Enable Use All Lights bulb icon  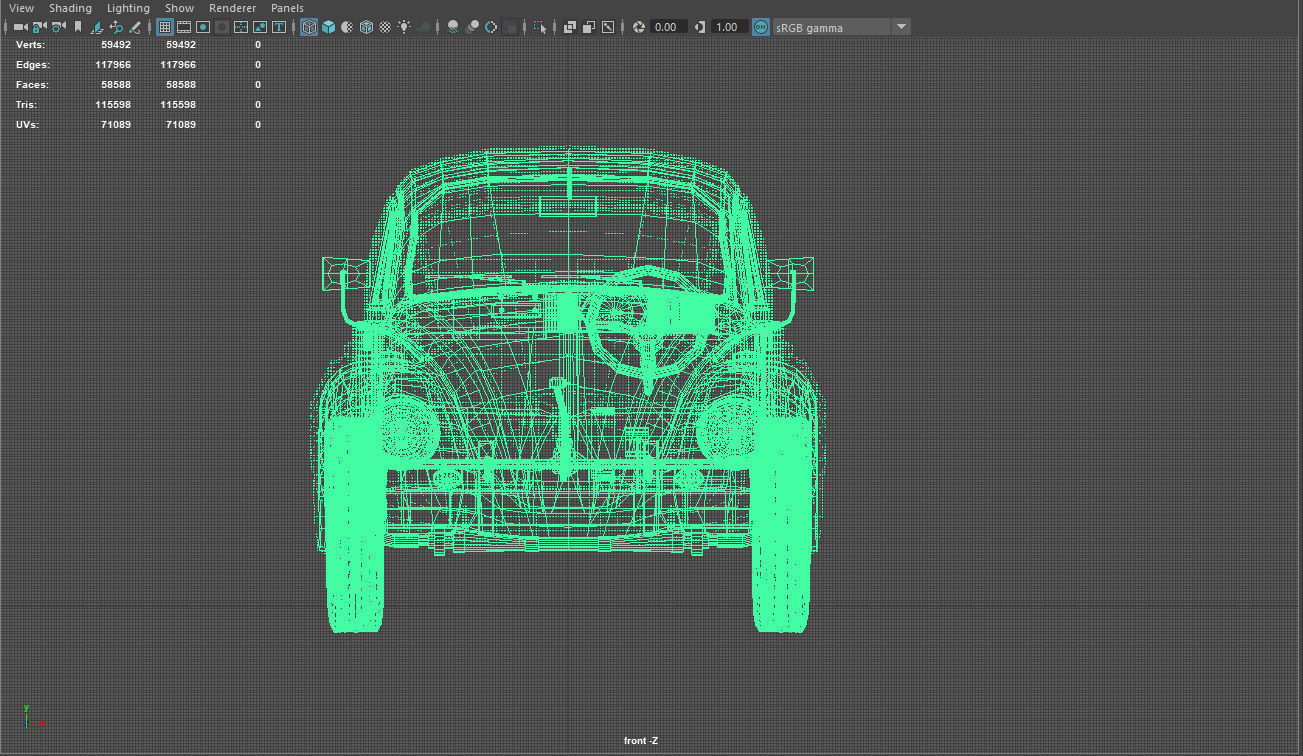click(404, 27)
